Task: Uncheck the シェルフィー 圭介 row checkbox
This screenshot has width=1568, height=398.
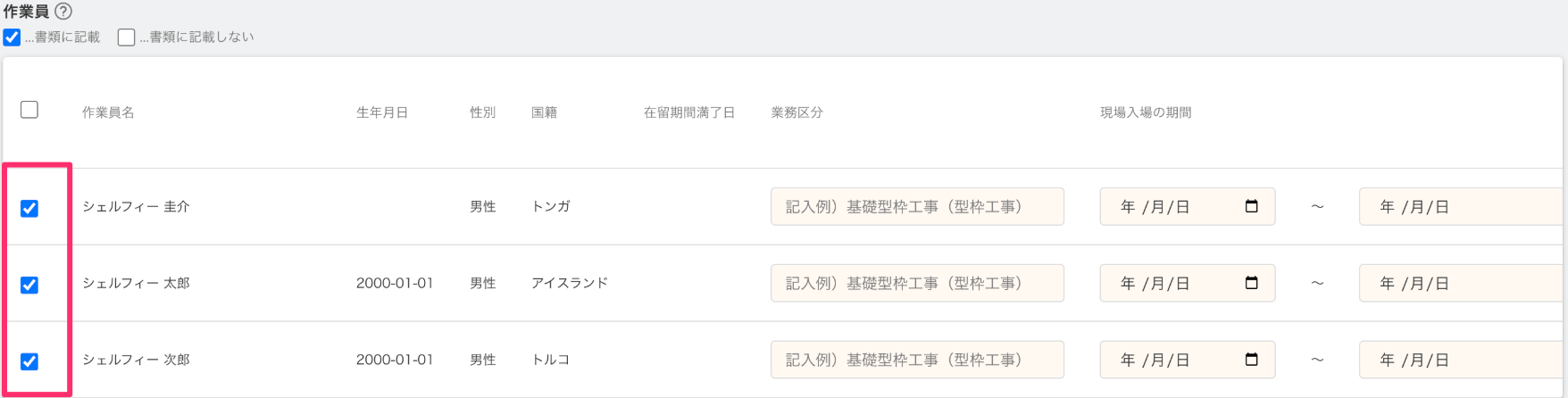Action: click(x=29, y=208)
